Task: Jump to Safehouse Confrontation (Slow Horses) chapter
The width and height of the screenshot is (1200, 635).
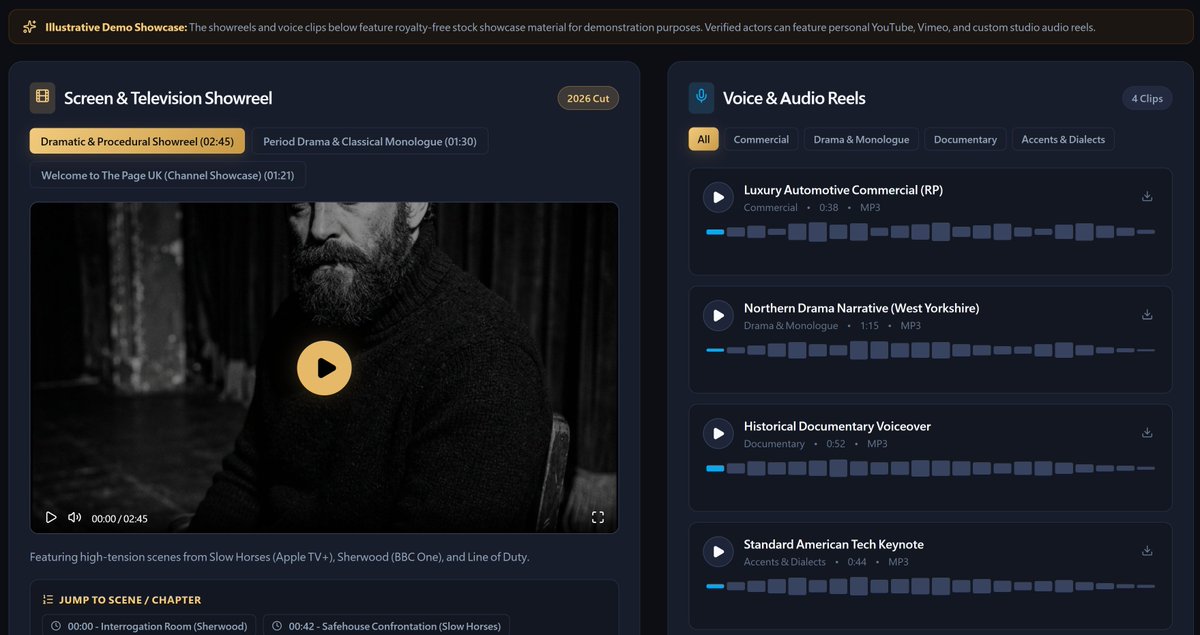Action: 386,626
